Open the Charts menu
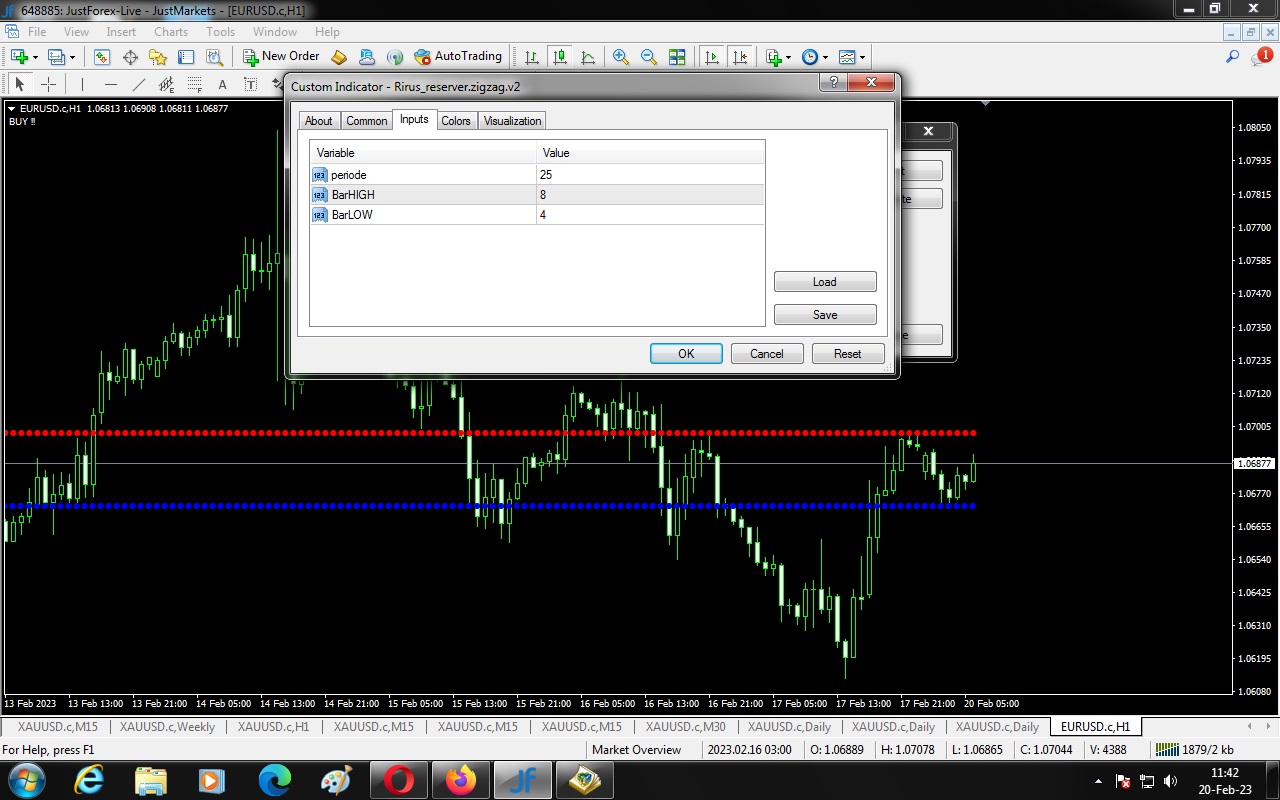The height and width of the screenshot is (800, 1280). (x=171, y=32)
